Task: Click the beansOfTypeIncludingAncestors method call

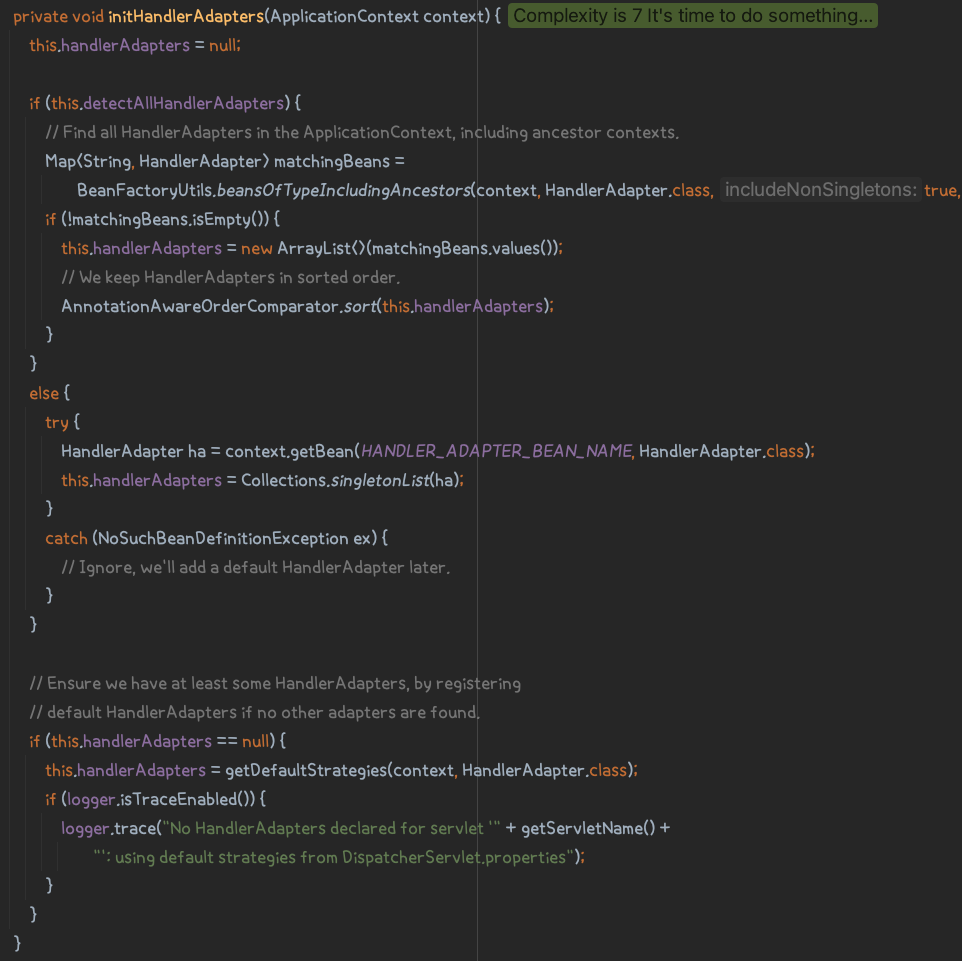Action: (x=343, y=190)
